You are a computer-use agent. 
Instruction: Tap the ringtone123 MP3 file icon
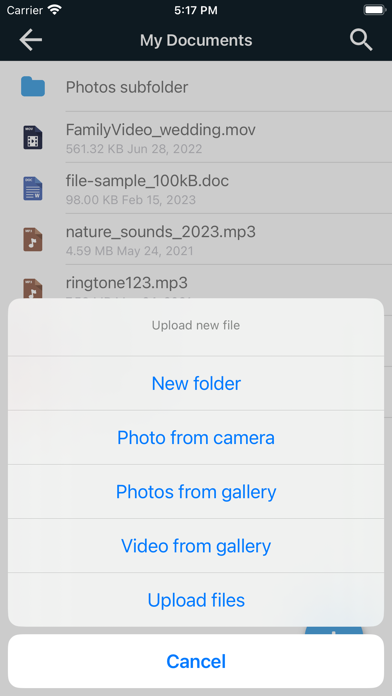point(33,288)
